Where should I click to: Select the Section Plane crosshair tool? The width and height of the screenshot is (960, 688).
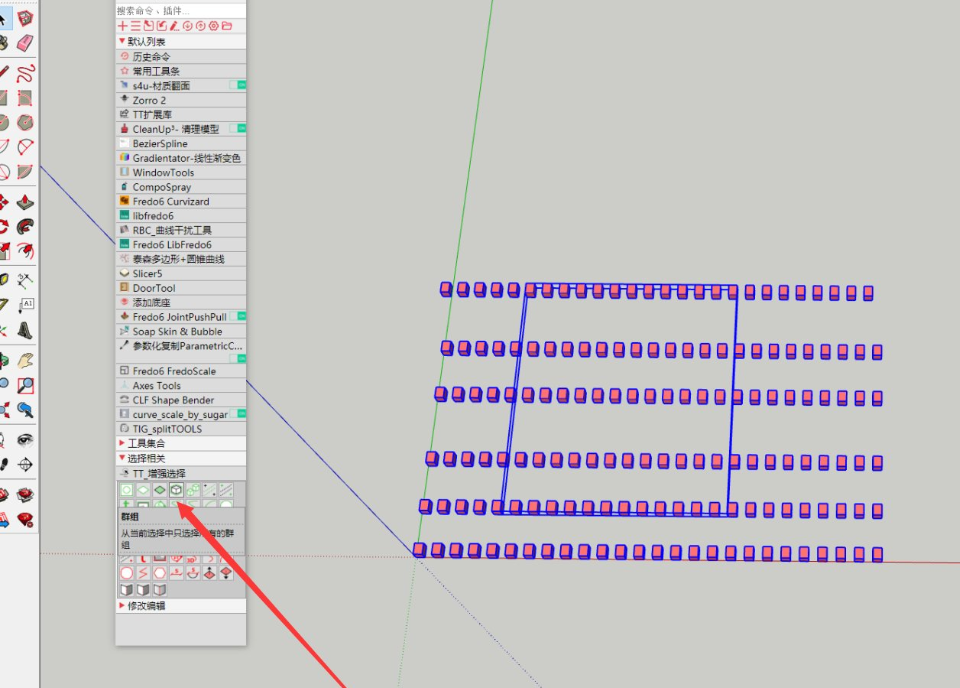[x=25, y=465]
